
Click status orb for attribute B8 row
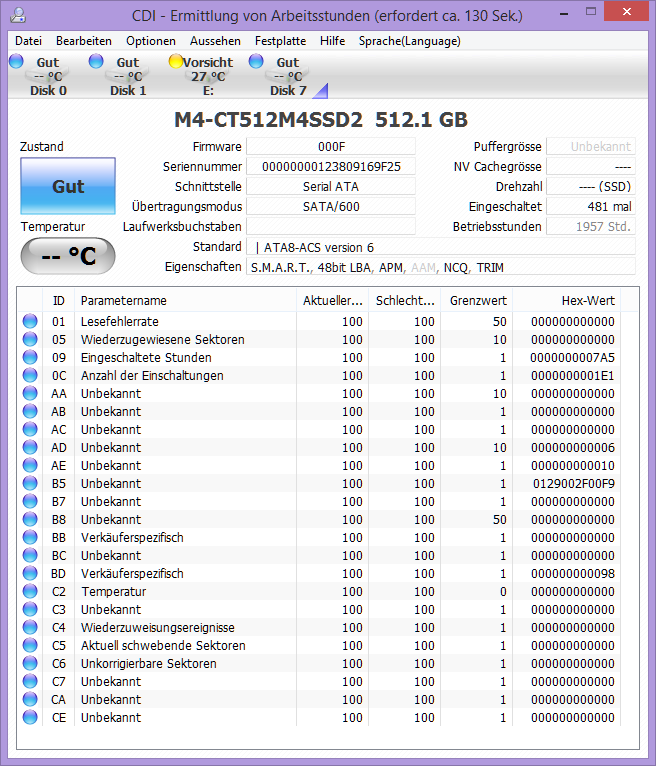click(x=30, y=519)
